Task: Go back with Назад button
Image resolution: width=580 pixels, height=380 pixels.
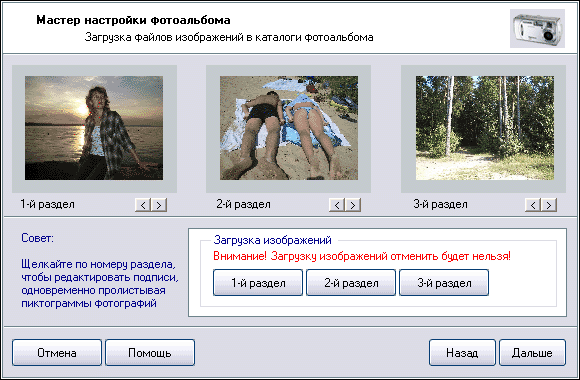Action: [462, 353]
